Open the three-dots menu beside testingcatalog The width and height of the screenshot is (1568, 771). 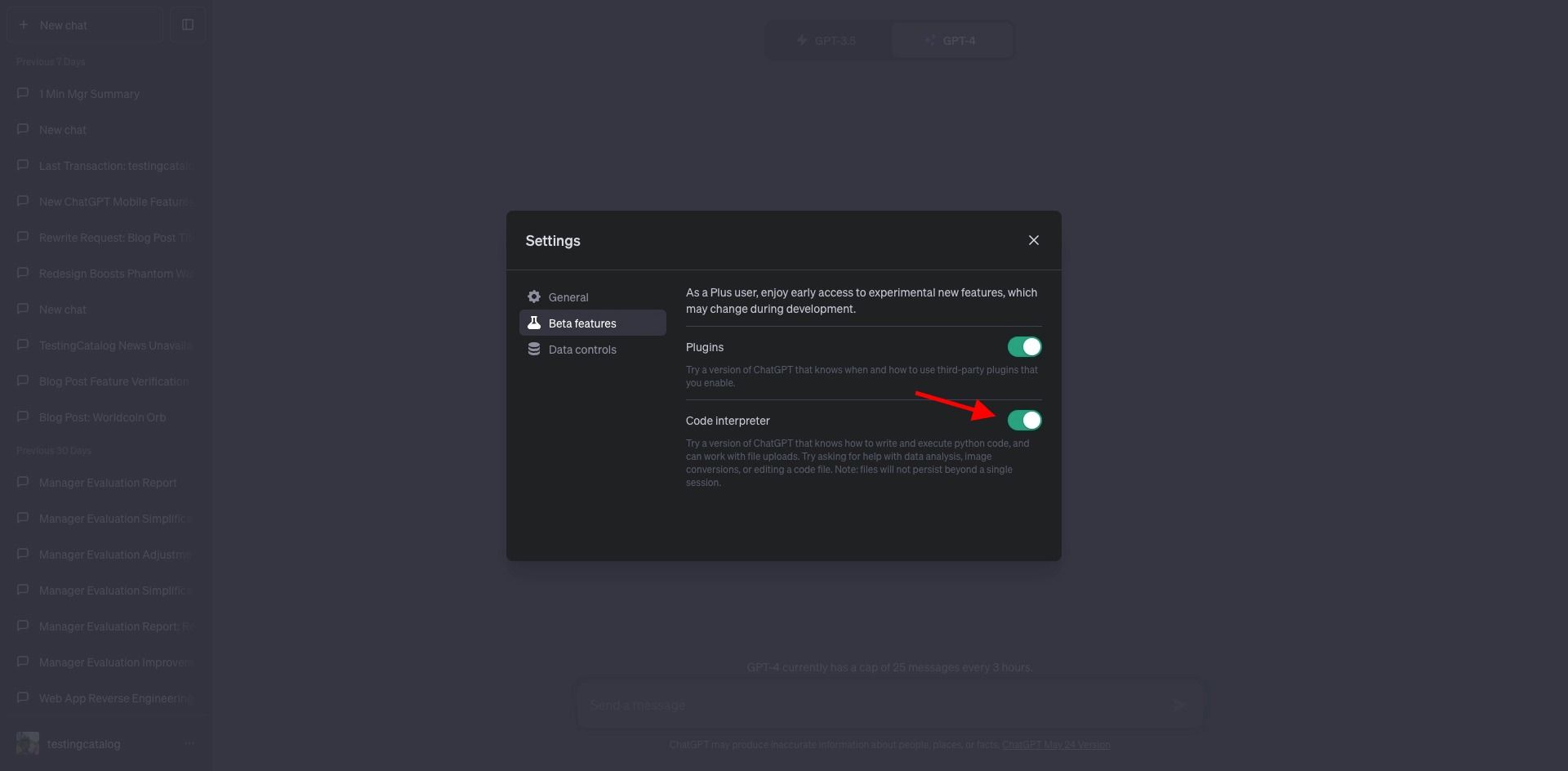(189, 743)
